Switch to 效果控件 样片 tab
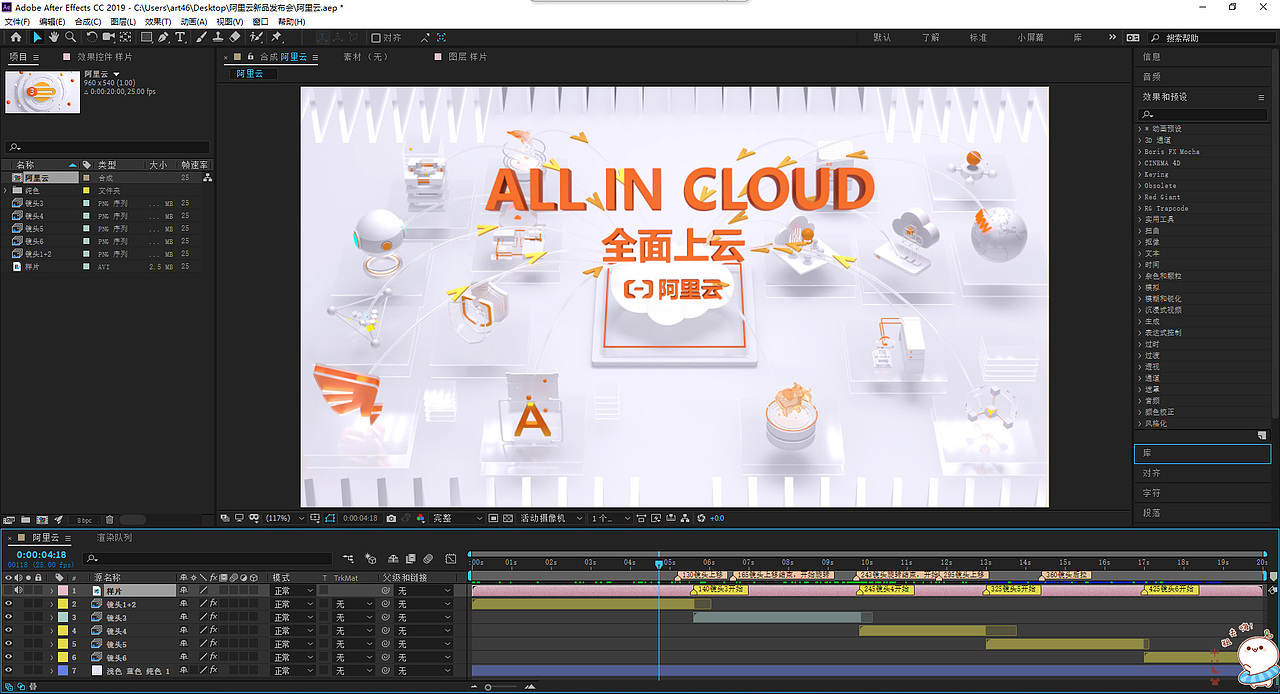The image size is (1280, 694). pyautogui.click(x=104, y=57)
